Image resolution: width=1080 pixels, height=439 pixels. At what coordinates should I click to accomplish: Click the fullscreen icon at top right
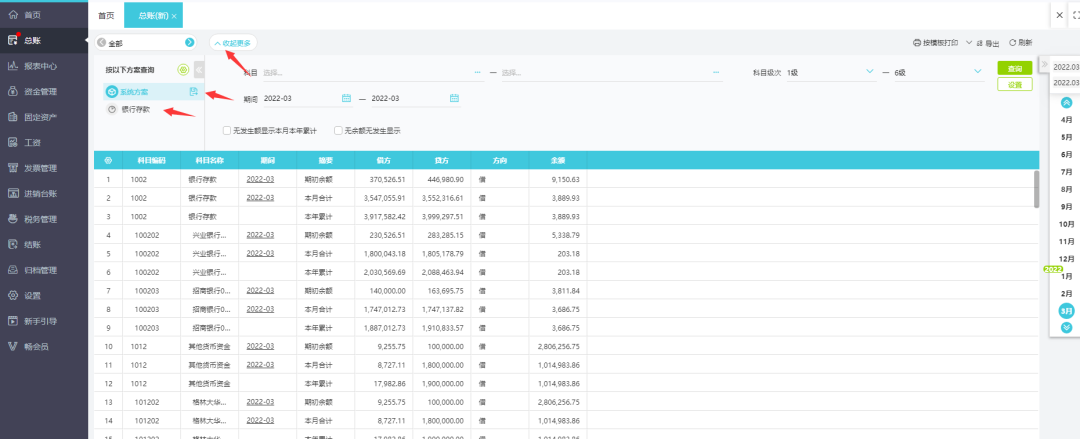pyautogui.click(x=1076, y=14)
